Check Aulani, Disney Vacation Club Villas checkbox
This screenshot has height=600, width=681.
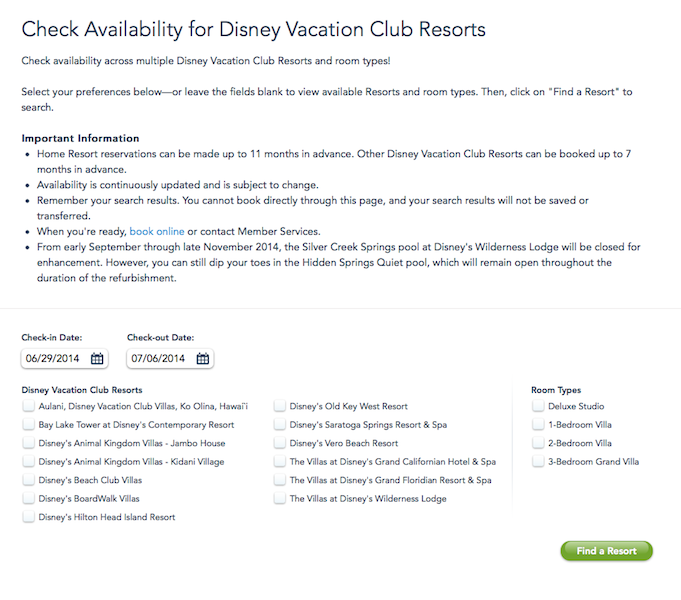tap(29, 406)
